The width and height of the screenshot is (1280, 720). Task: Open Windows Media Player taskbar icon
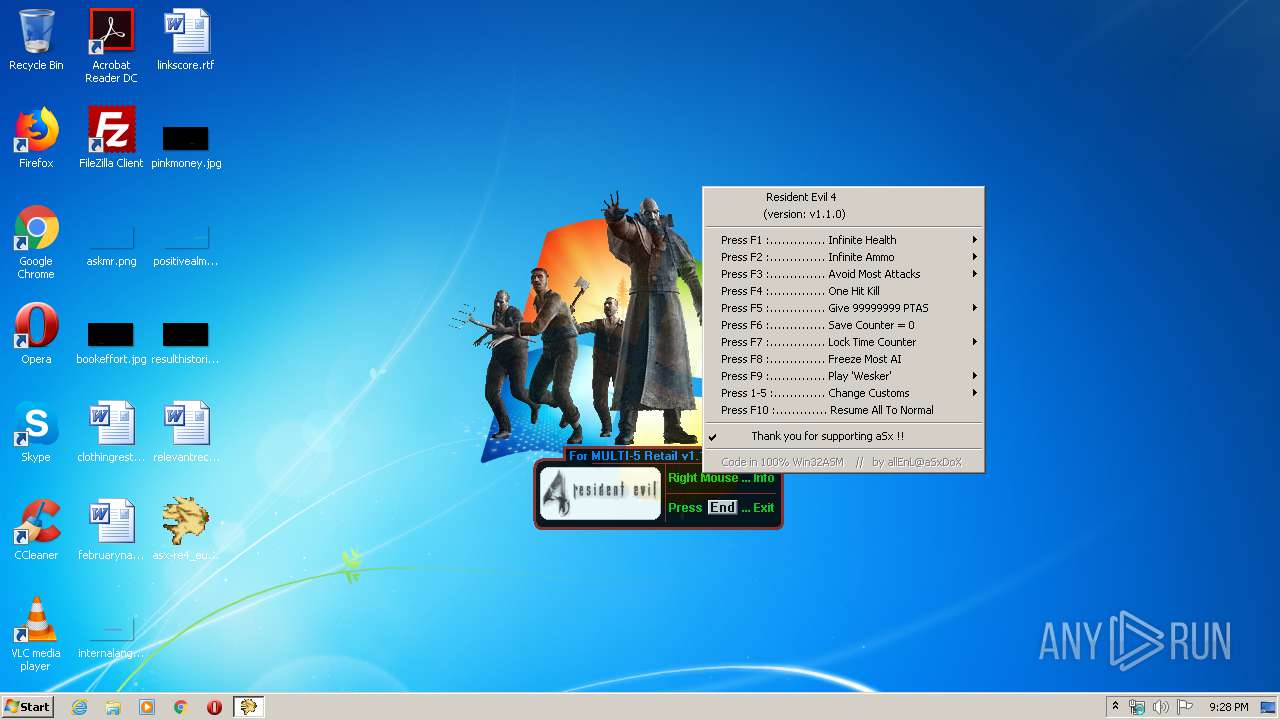[x=147, y=707]
